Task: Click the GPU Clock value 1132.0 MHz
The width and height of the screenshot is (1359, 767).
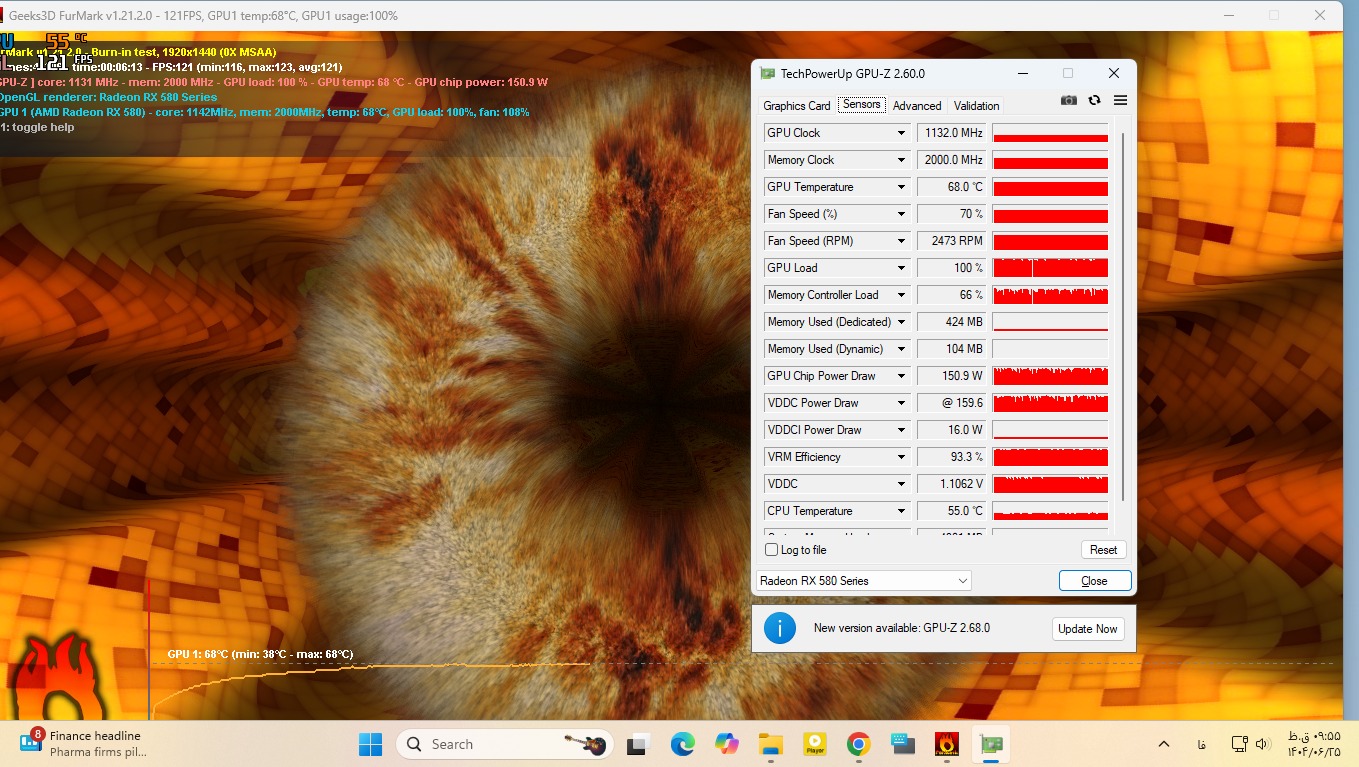Action: [952, 133]
